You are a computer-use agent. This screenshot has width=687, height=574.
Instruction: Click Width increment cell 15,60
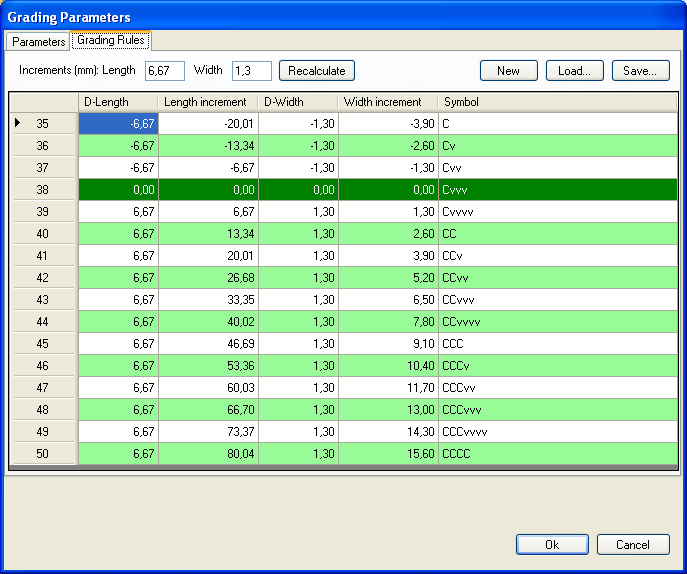point(388,454)
